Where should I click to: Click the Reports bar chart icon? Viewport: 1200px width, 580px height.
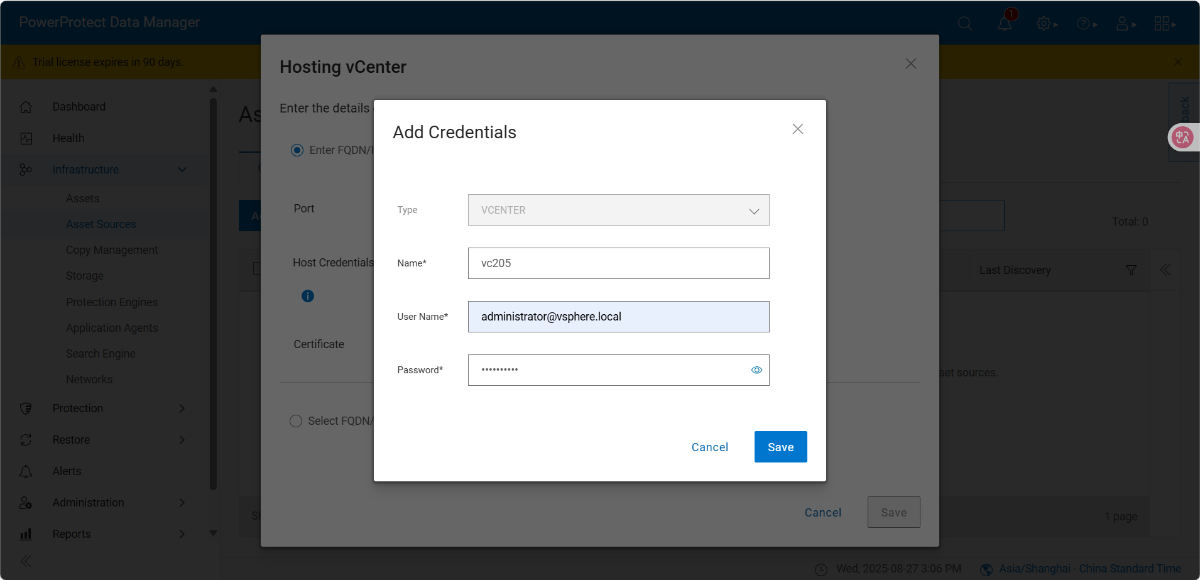coord(26,534)
